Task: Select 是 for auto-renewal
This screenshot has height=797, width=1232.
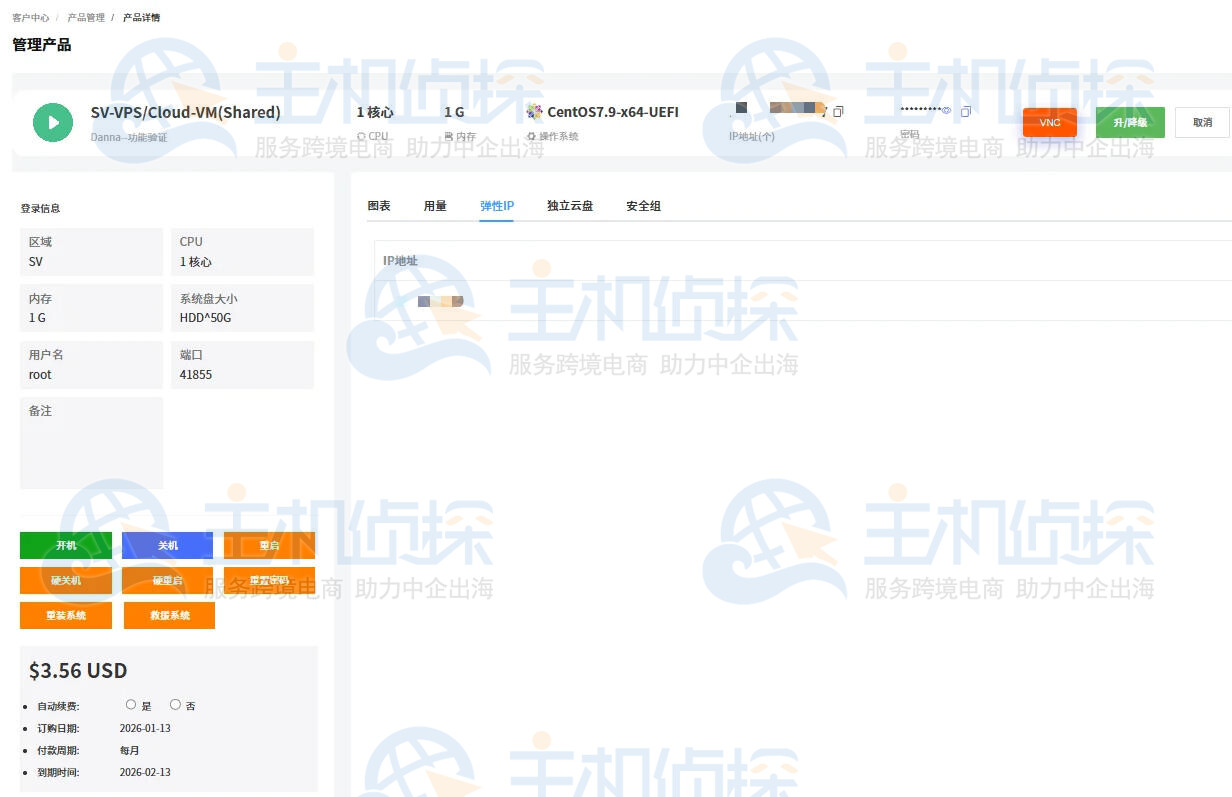Action: 131,705
